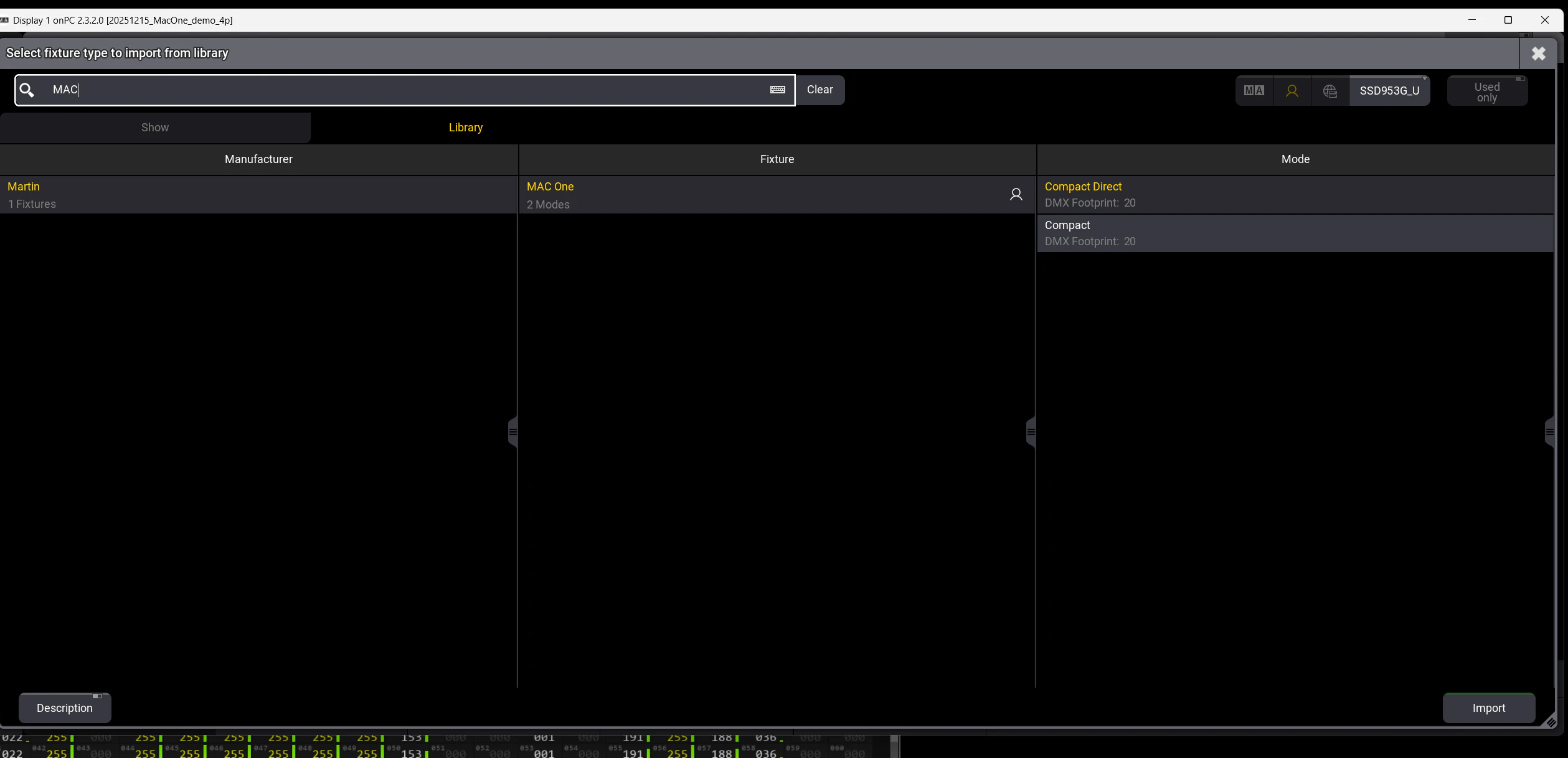Grab the Fixture column divider handle
The height and width of the screenshot is (758, 1568).
1031,432
